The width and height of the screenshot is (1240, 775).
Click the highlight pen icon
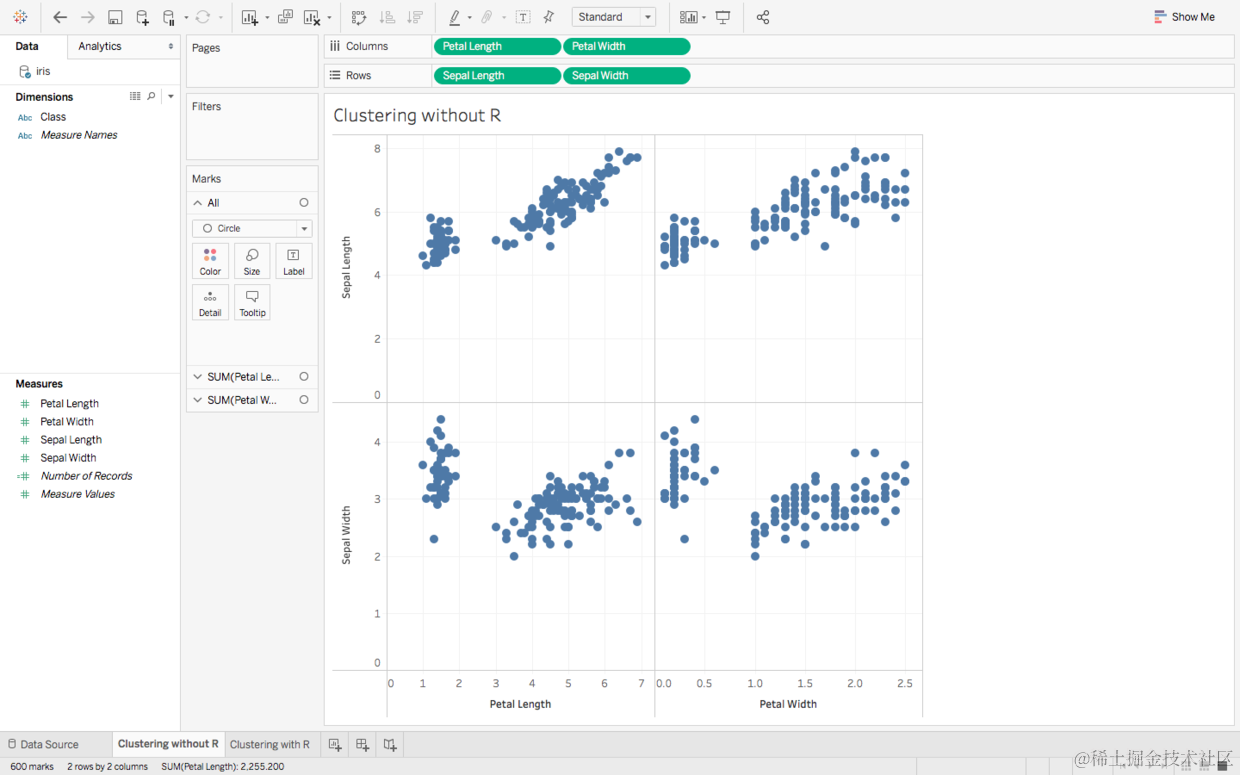(x=455, y=17)
